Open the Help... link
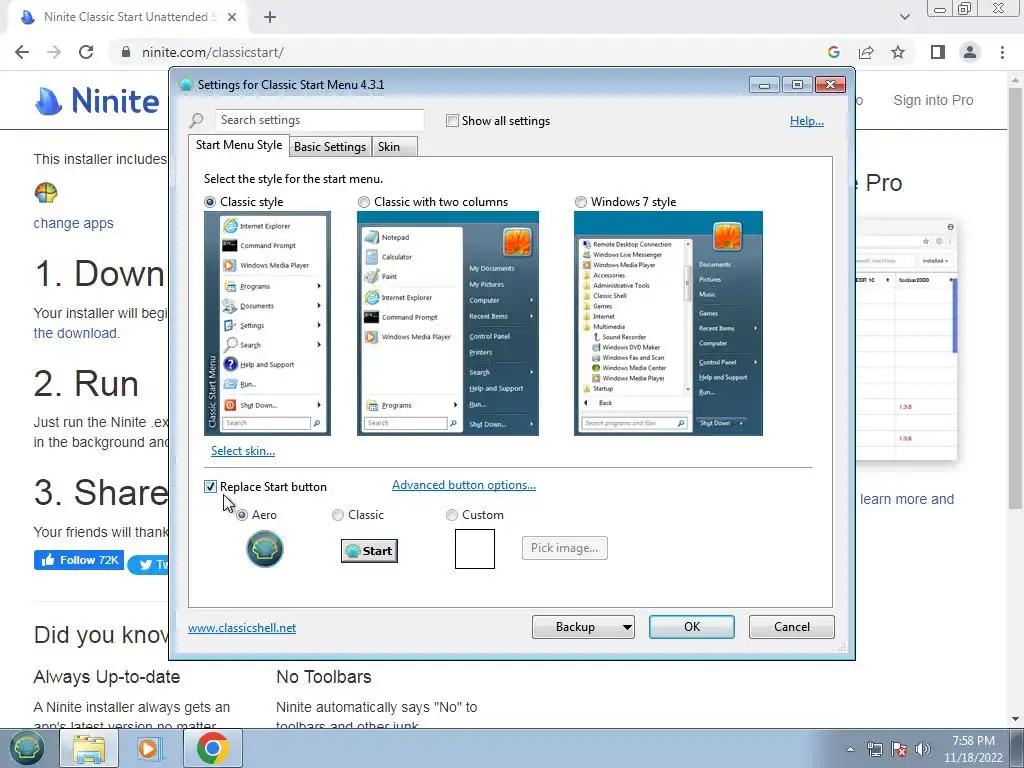 pyautogui.click(x=807, y=121)
